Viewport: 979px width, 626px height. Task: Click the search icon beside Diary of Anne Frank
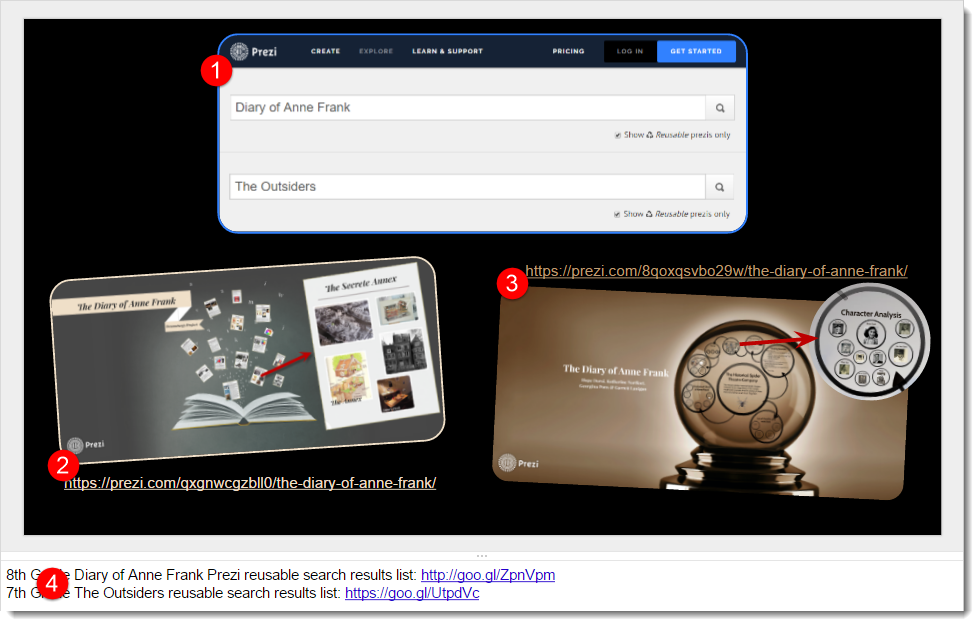coord(720,108)
